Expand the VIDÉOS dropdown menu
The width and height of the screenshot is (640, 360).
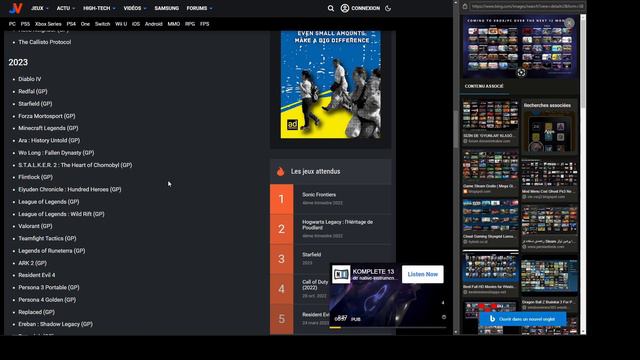(x=135, y=8)
